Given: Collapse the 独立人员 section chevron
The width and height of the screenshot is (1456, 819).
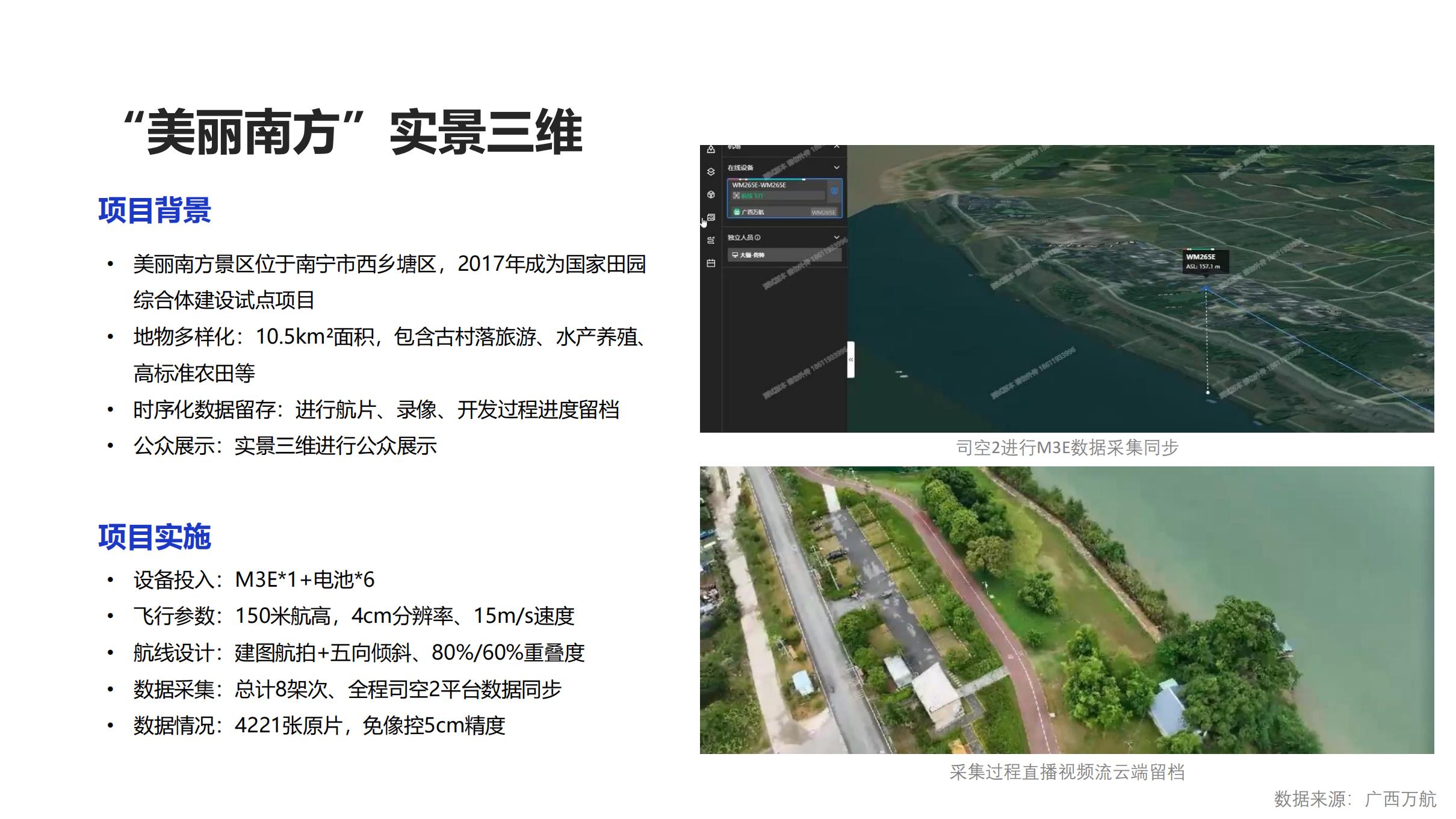Looking at the screenshot, I should (x=836, y=238).
